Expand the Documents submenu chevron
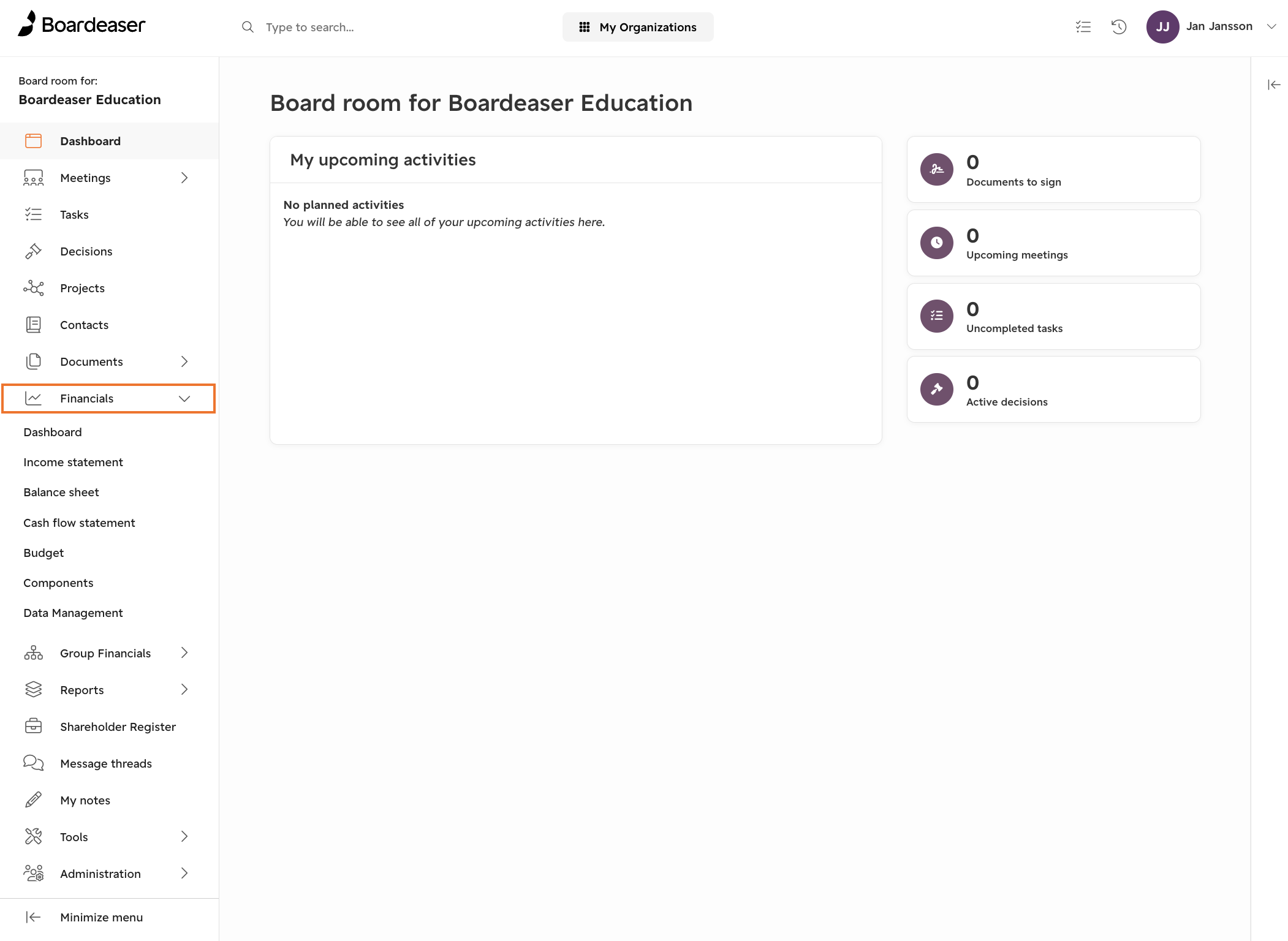 click(x=184, y=361)
